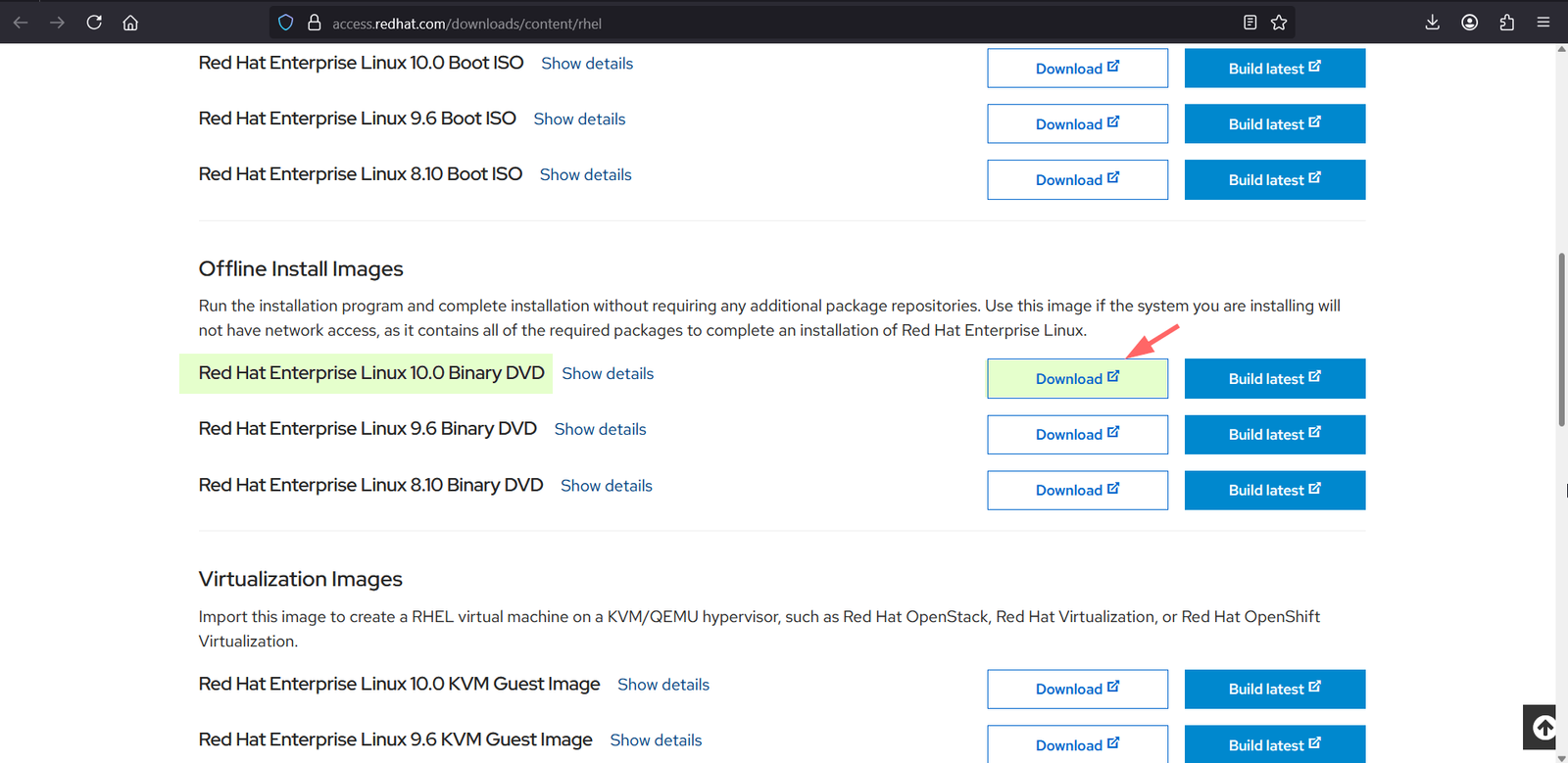View site security padlock info
This screenshot has width=1568, height=763.
(x=315, y=23)
